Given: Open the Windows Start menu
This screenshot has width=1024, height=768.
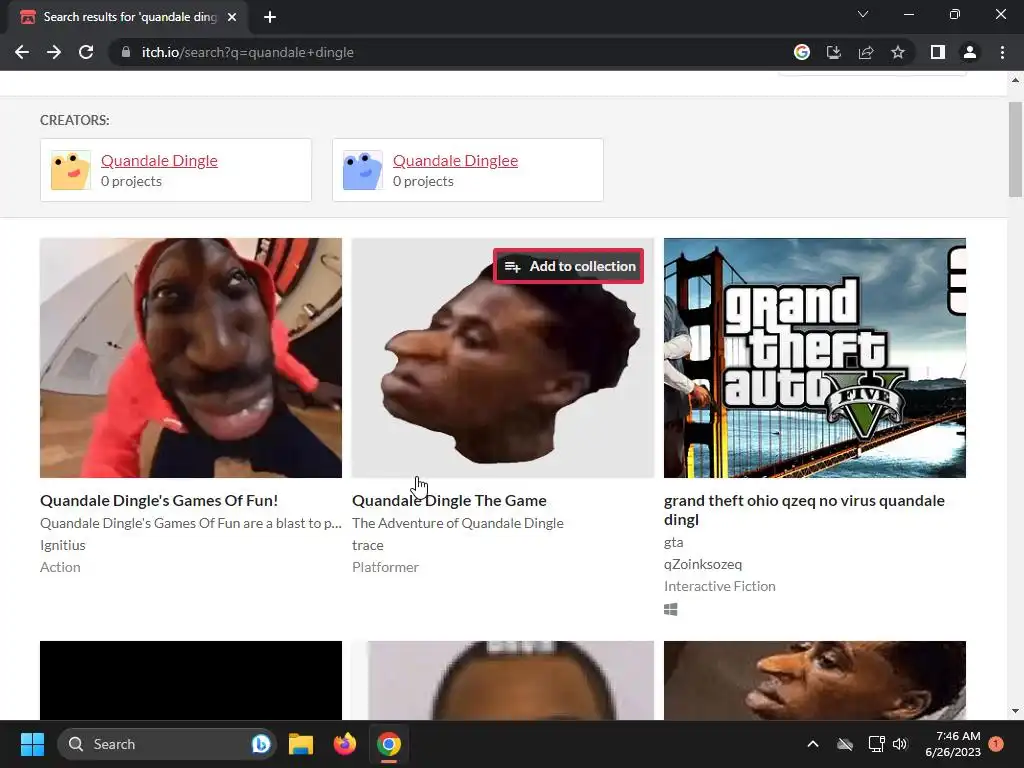Looking at the screenshot, I should click(32, 744).
